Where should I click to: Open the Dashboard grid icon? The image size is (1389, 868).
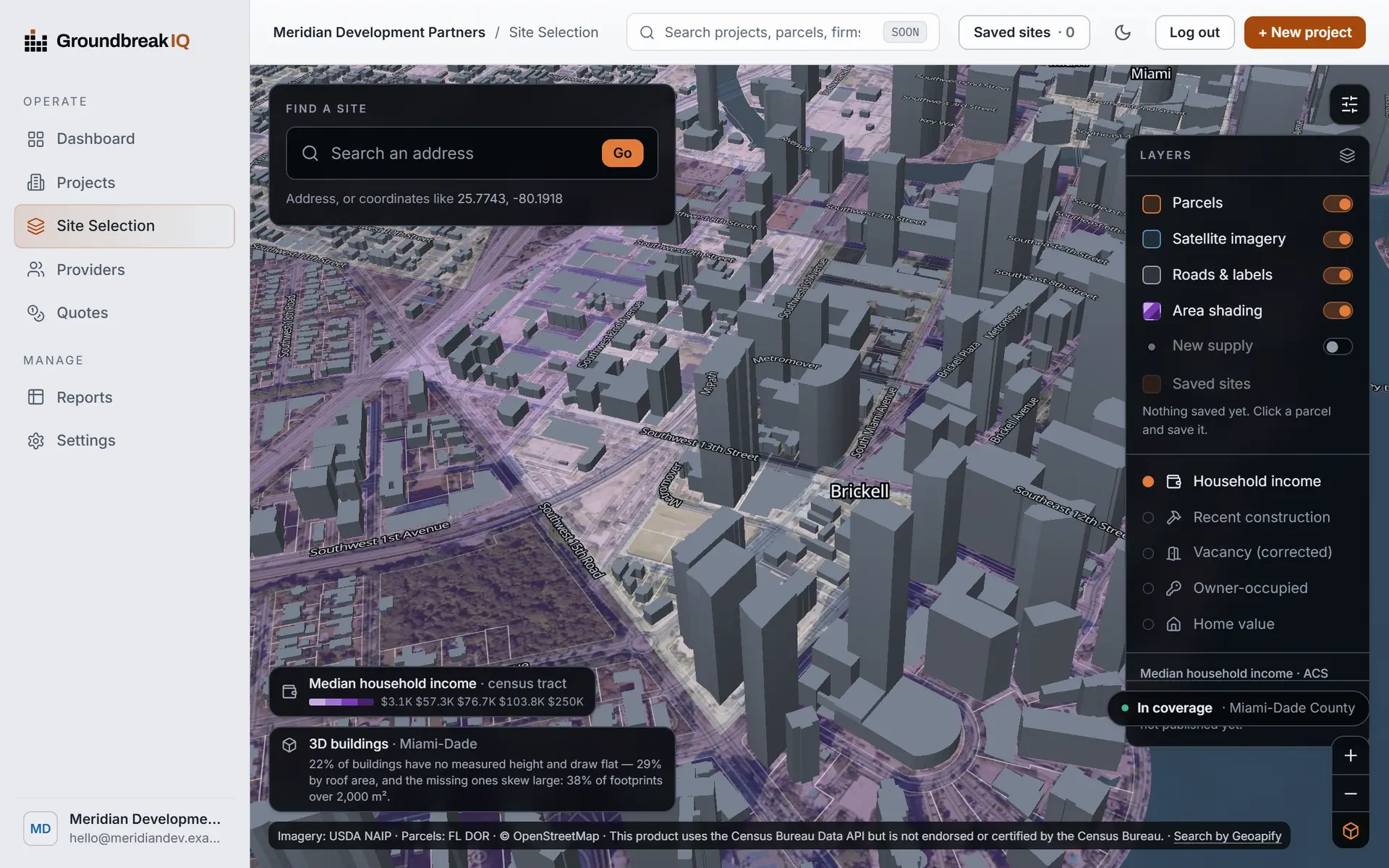[35, 139]
